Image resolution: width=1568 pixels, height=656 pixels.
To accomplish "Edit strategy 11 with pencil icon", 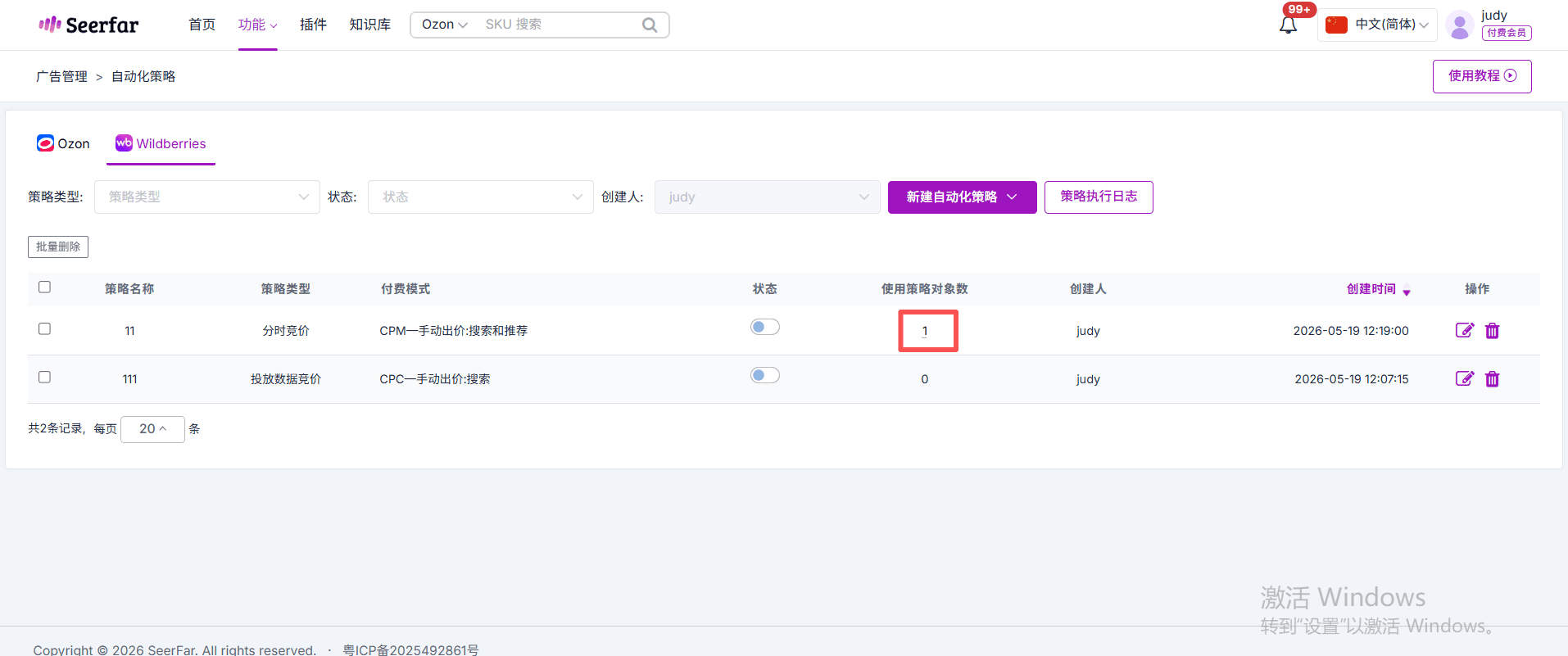I will [1465, 330].
